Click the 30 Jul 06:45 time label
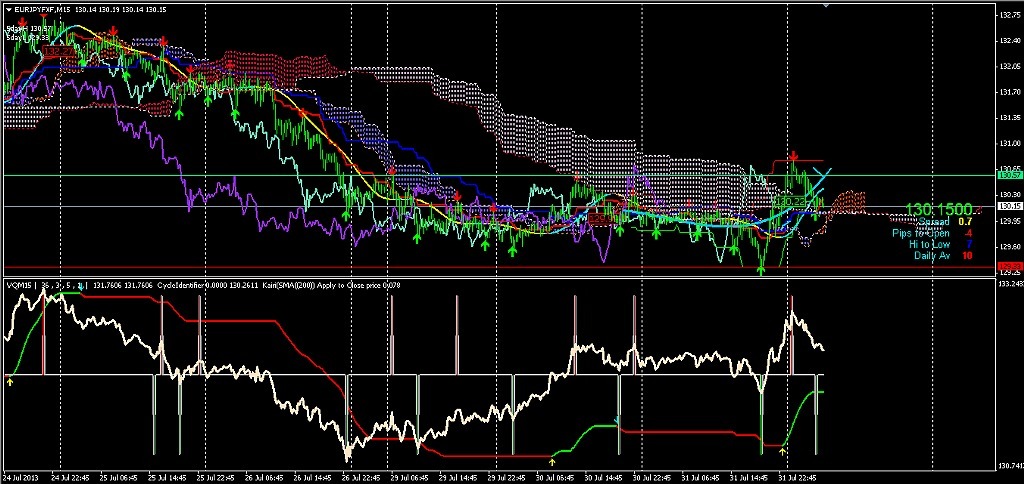1024x484 pixels. tap(555, 477)
